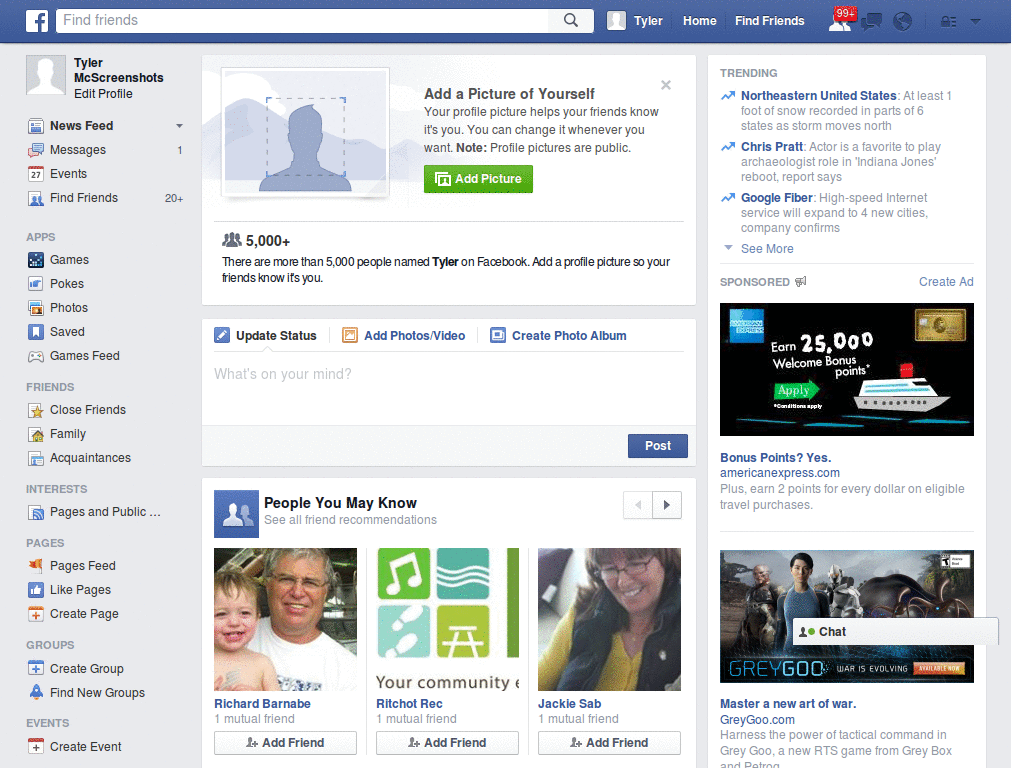
Task: Open americanexpress.com link
Action: pos(780,473)
